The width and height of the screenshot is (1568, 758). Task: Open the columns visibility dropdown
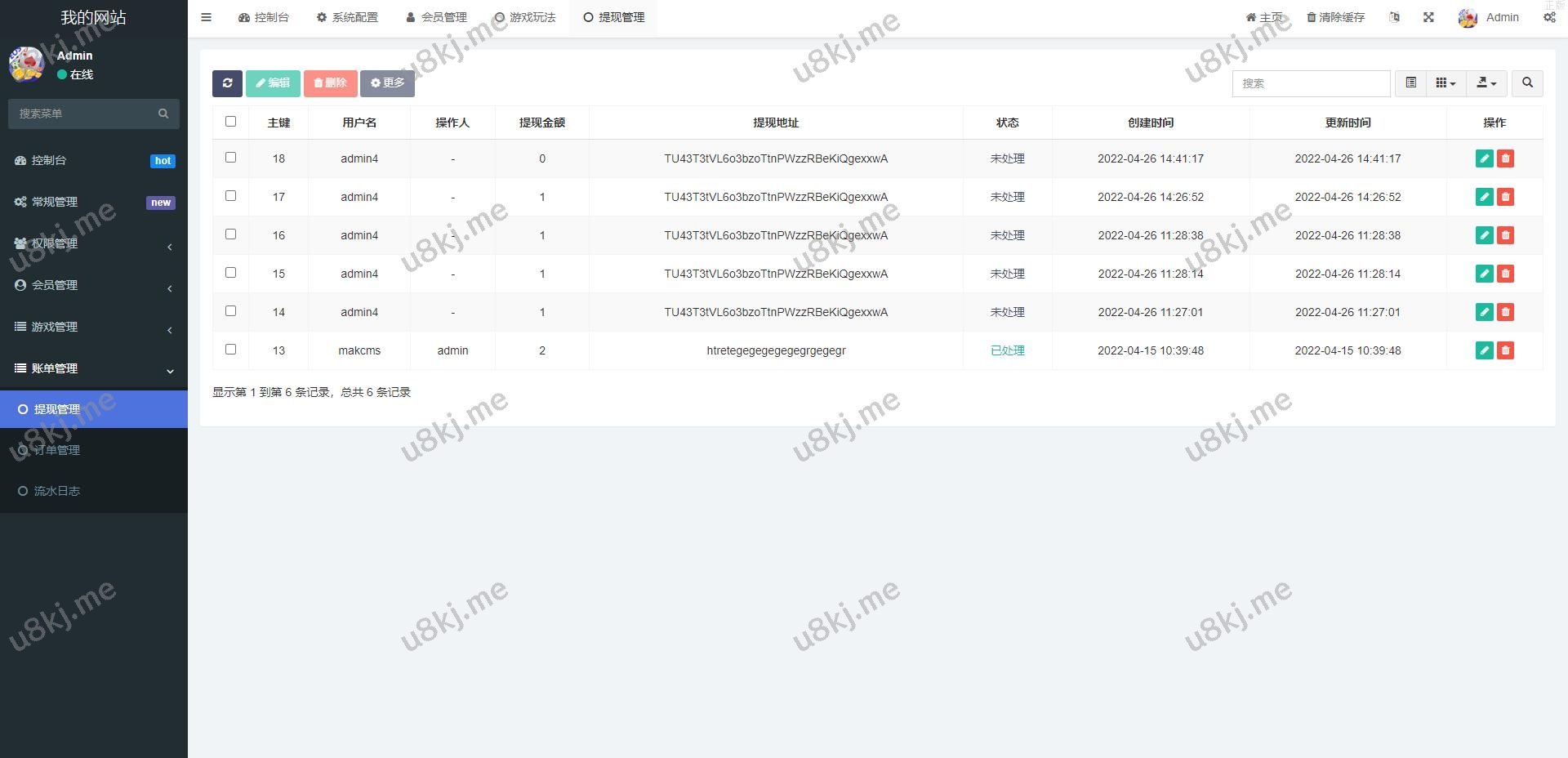pos(1445,83)
